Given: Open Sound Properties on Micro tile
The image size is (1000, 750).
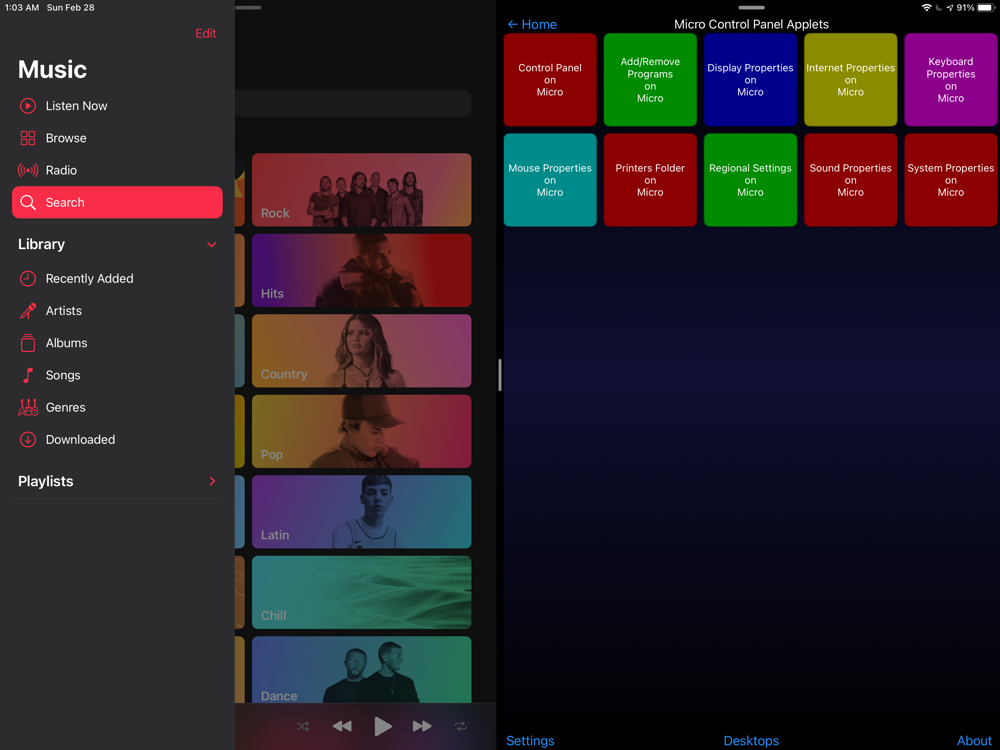Looking at the screenshot, I should click(850, 180).
